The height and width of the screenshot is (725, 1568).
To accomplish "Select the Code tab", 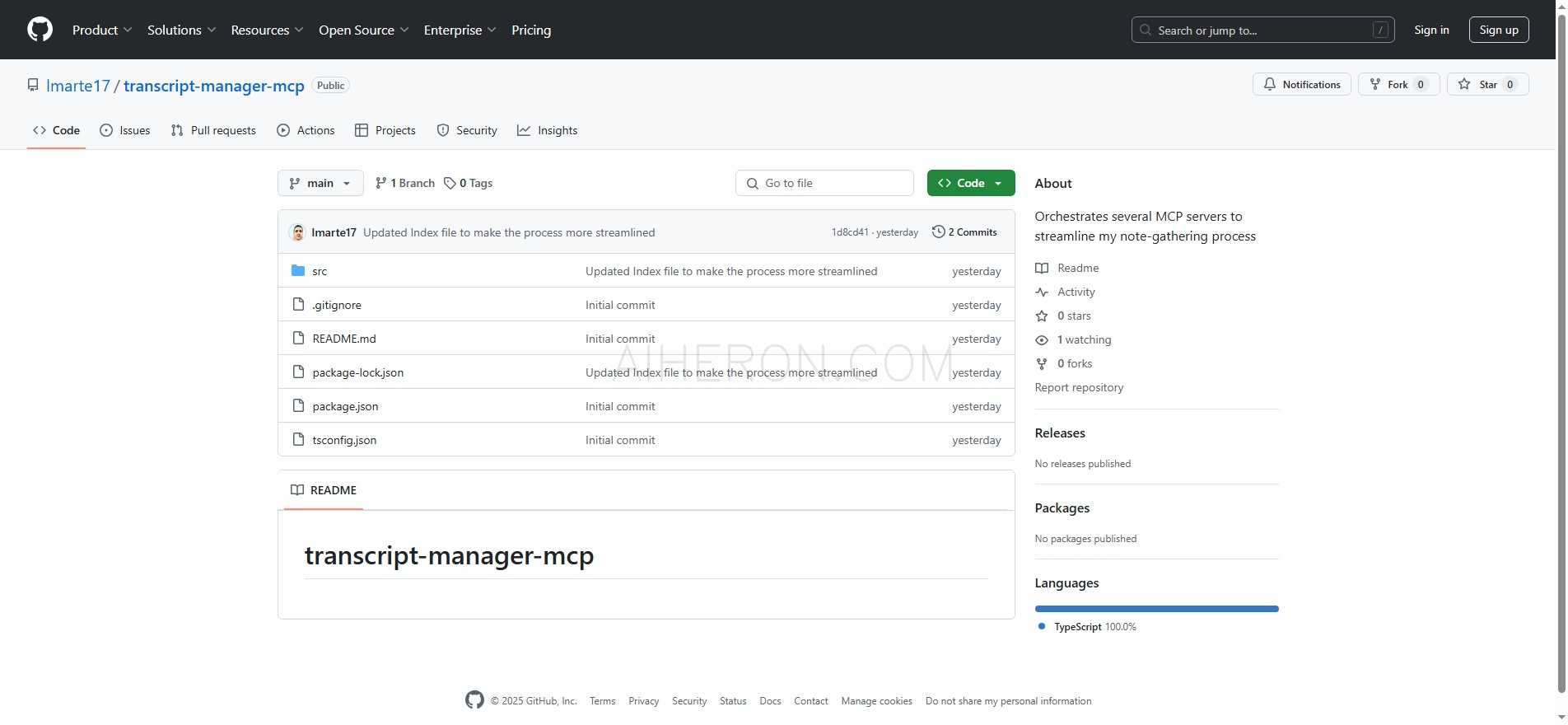I will point(56,130).
